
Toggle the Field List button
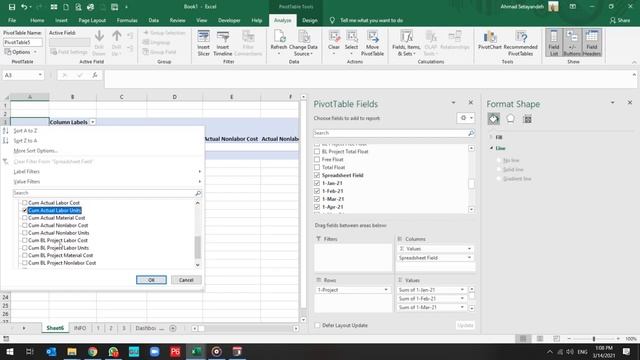coord(553,42)
